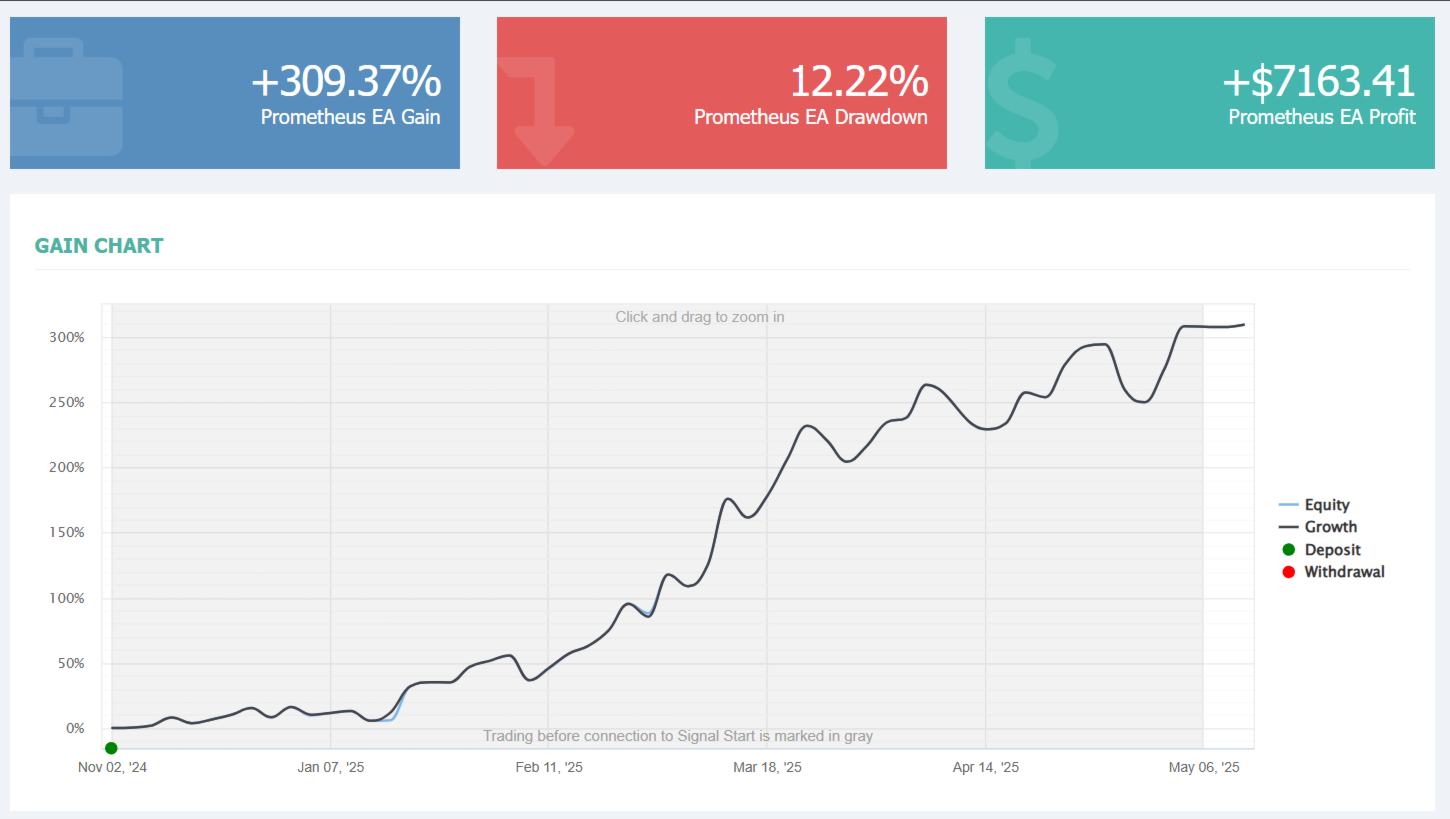Click the +$7163.41 profit value
Image resolution: width=1450 pixels, height=819 pixels.
click(x=1319, y=81)
